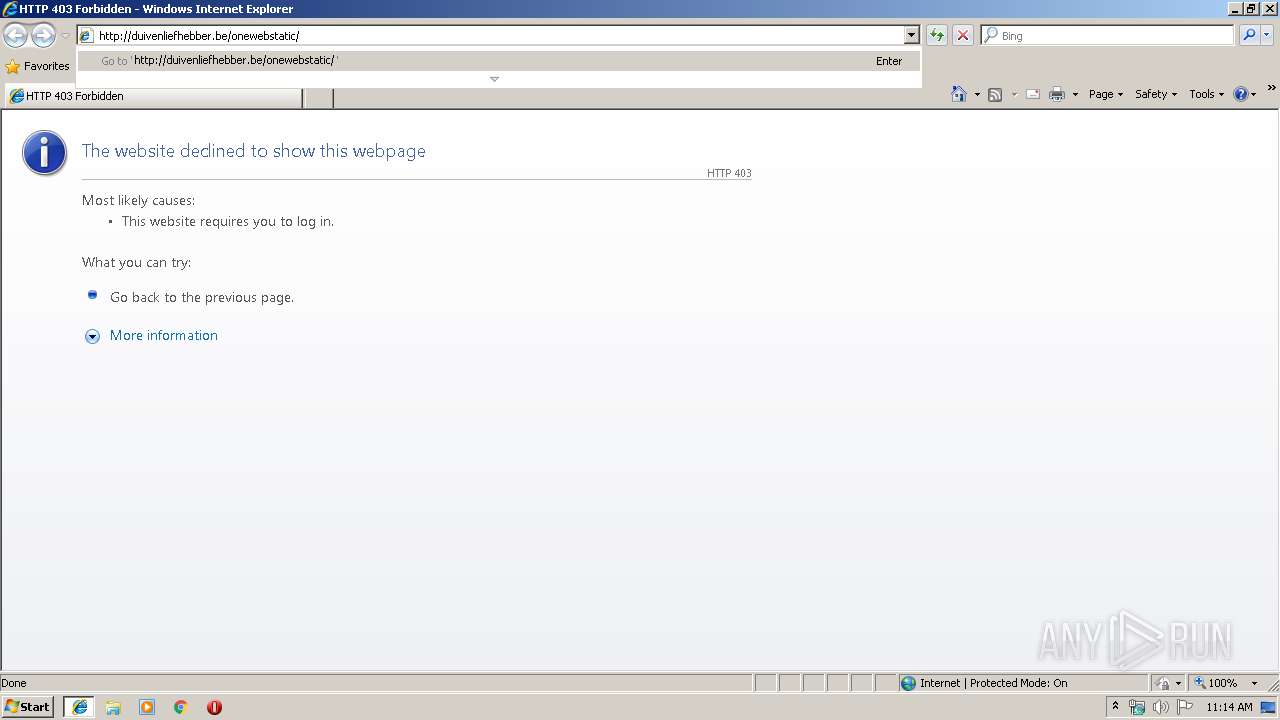The width and height of the screenshot is (1280, 720).
Task: Expand the More information section
Action: [x=163, y=335]
